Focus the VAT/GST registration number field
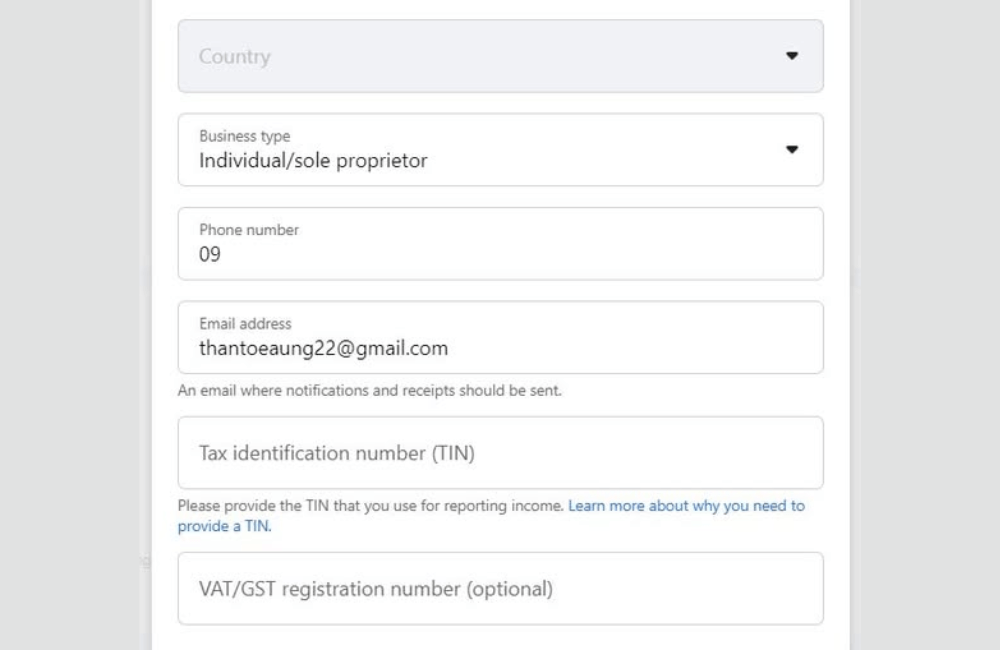The height and width of the screenshot is (650, 1000). [500, 589]
